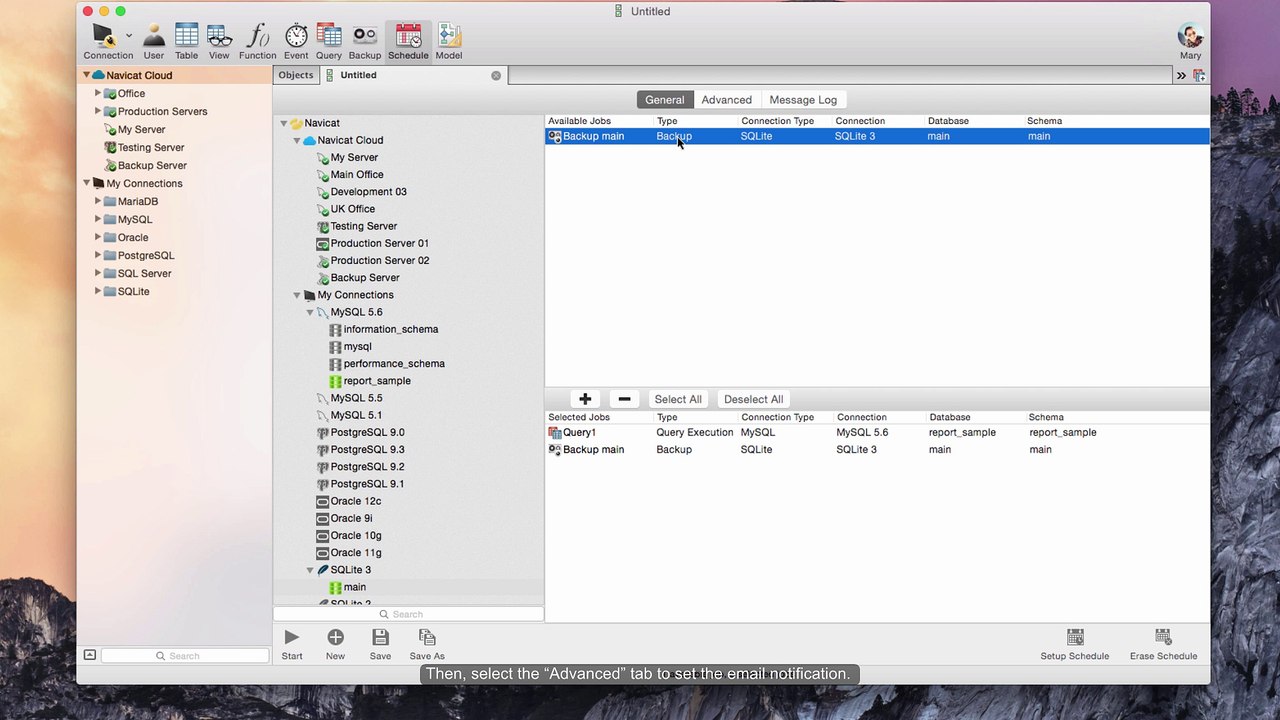Image resolution: width=1280 pixels, height=720 pixels.
Task: Click the Select All button
Action: click(678, 399)
